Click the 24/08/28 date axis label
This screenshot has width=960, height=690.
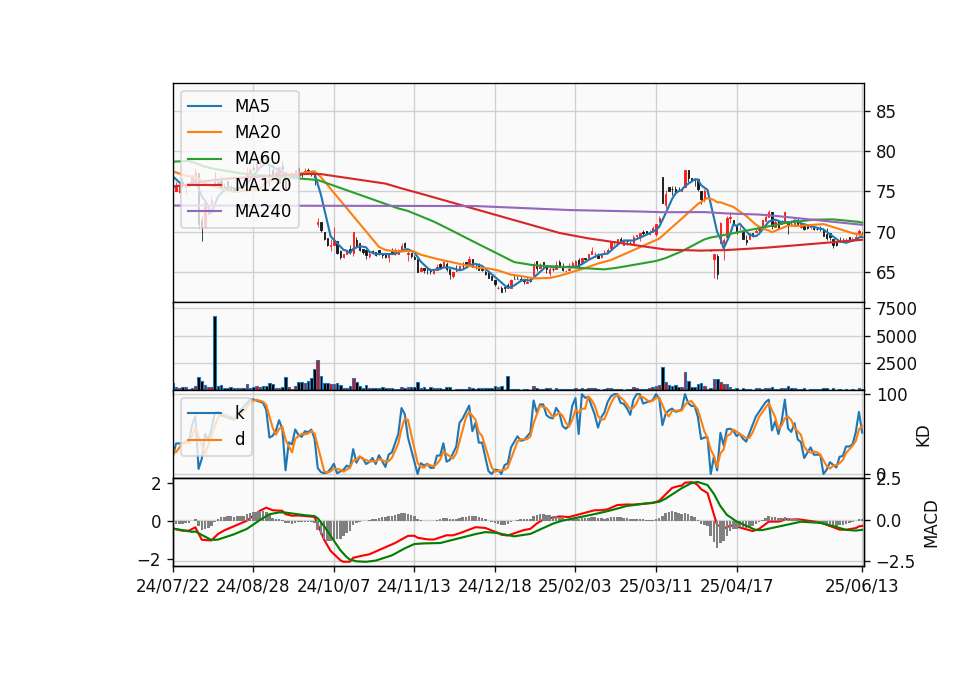pyautogui.click(x=253, y=586)
